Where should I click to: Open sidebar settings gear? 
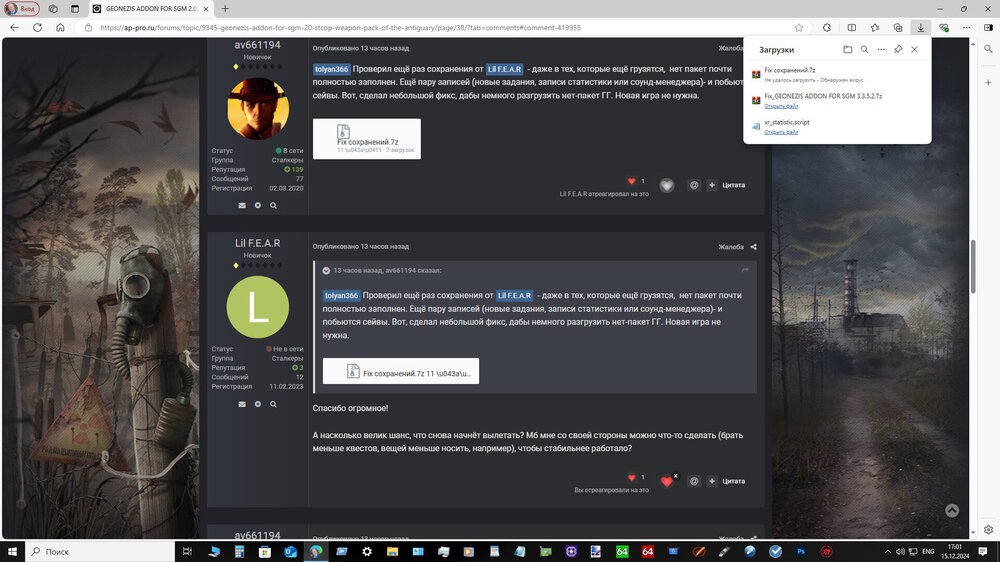988,529
